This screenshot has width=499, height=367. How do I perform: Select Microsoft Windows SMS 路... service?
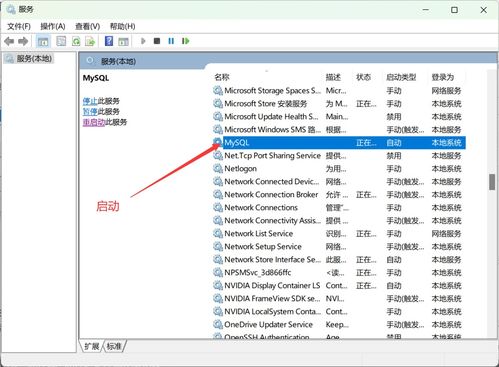click(339, 130)
